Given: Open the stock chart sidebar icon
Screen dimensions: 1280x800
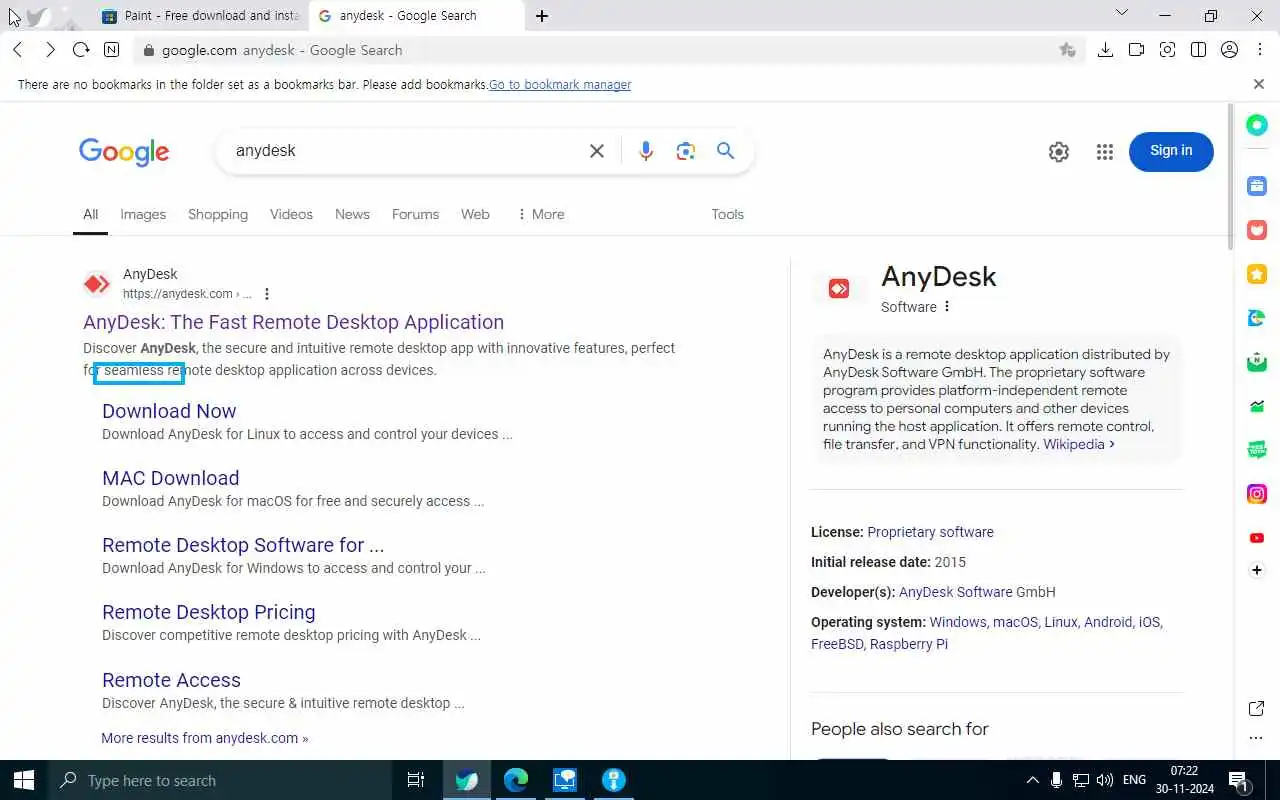Looking at the screenshot, I should tap(1257, 406).
